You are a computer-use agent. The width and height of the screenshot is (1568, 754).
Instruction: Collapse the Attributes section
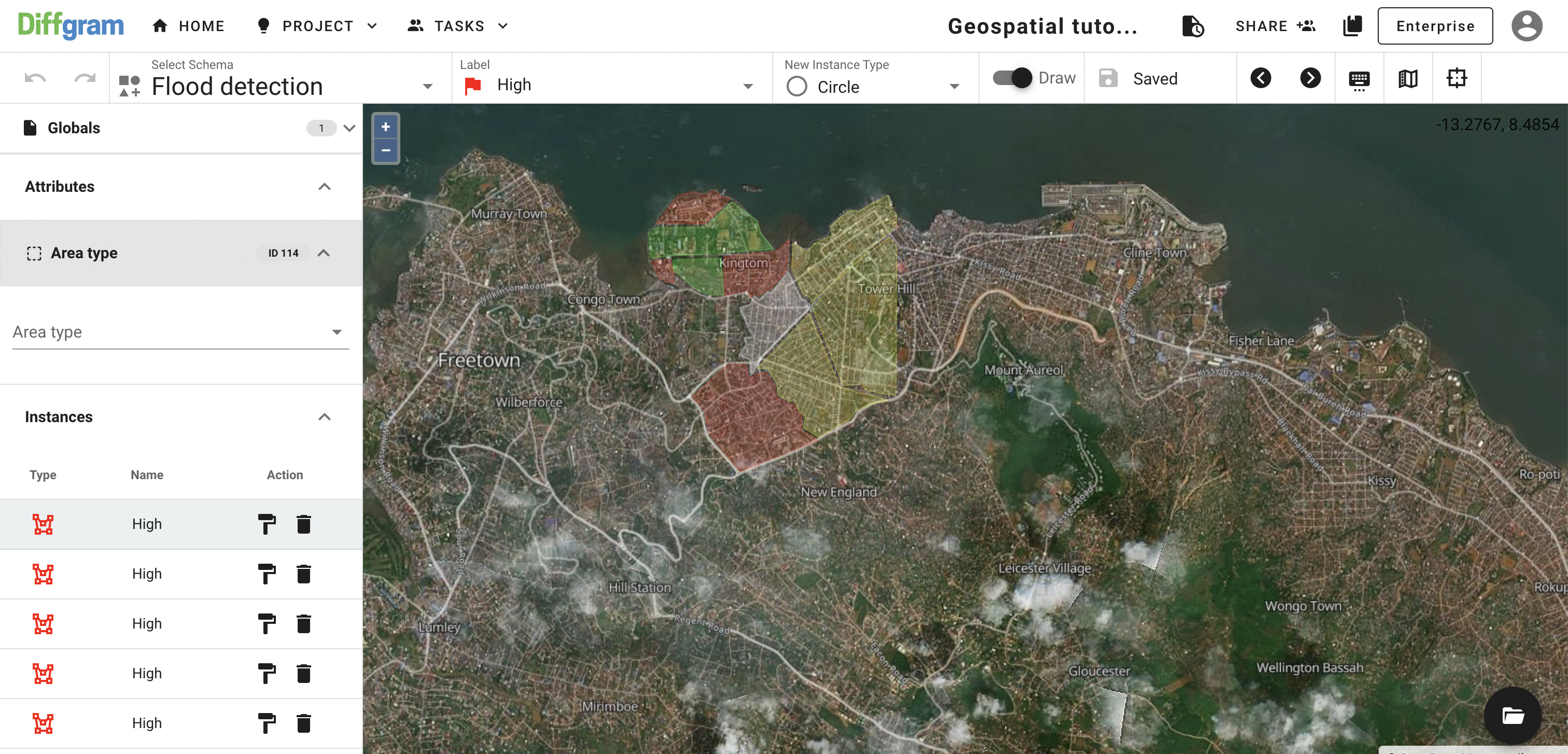325,187
